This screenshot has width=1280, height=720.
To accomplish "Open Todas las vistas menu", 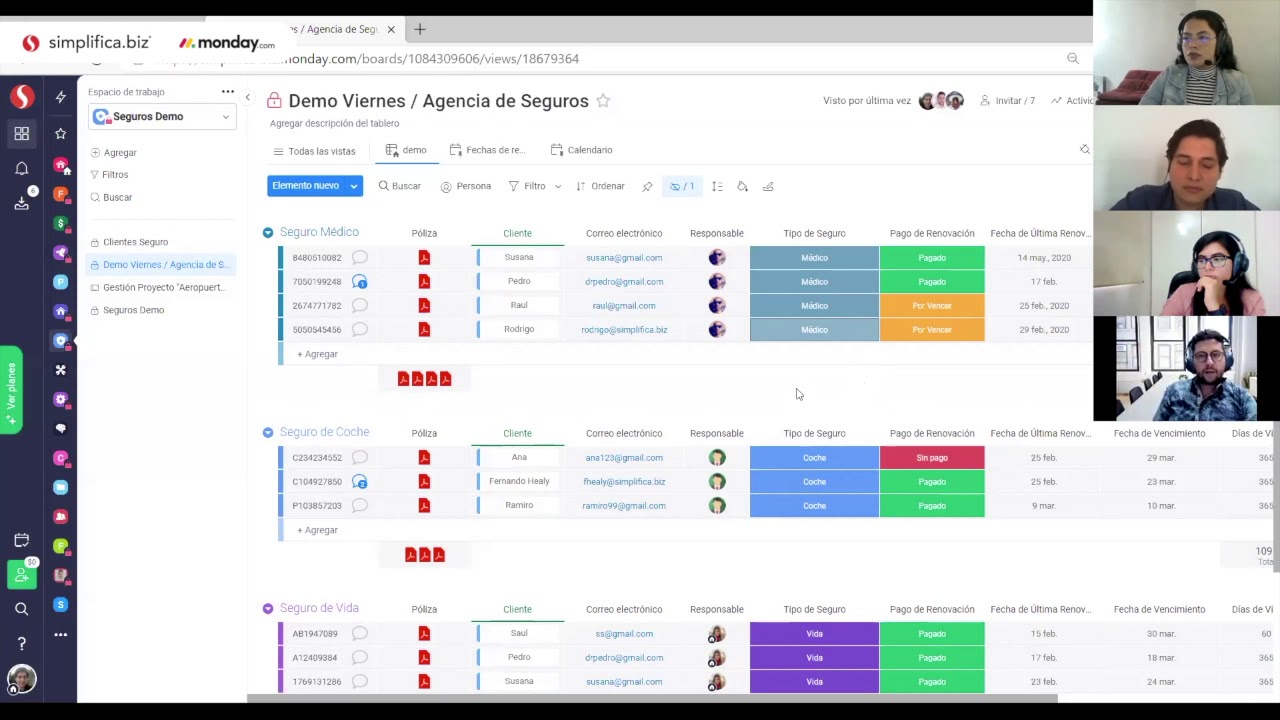I will click(x=314, y=151).
